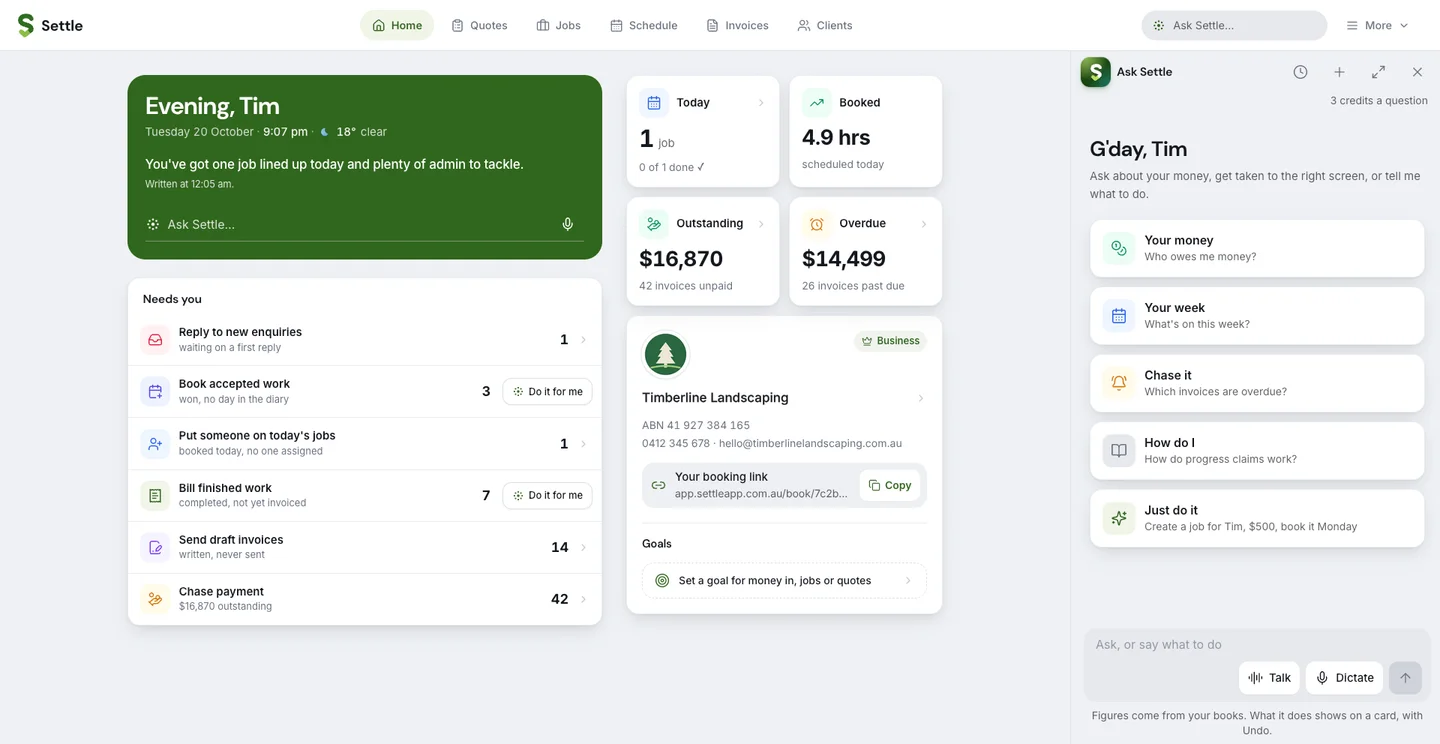
Task: Click the Chase it bell icon
Action: coord(1119,383)
